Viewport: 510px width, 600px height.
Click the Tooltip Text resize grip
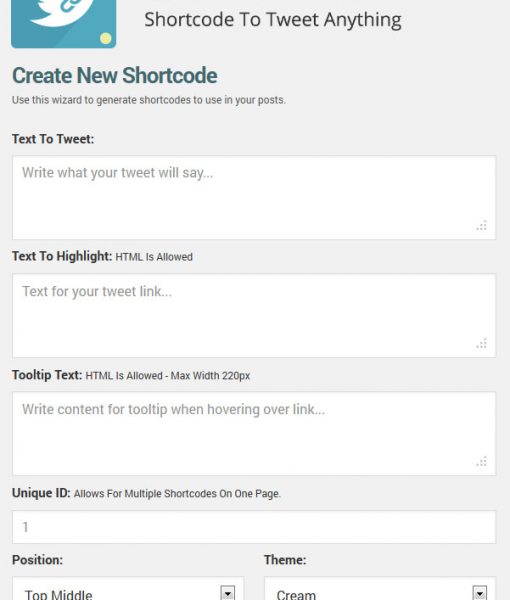[x=481, y=461]
